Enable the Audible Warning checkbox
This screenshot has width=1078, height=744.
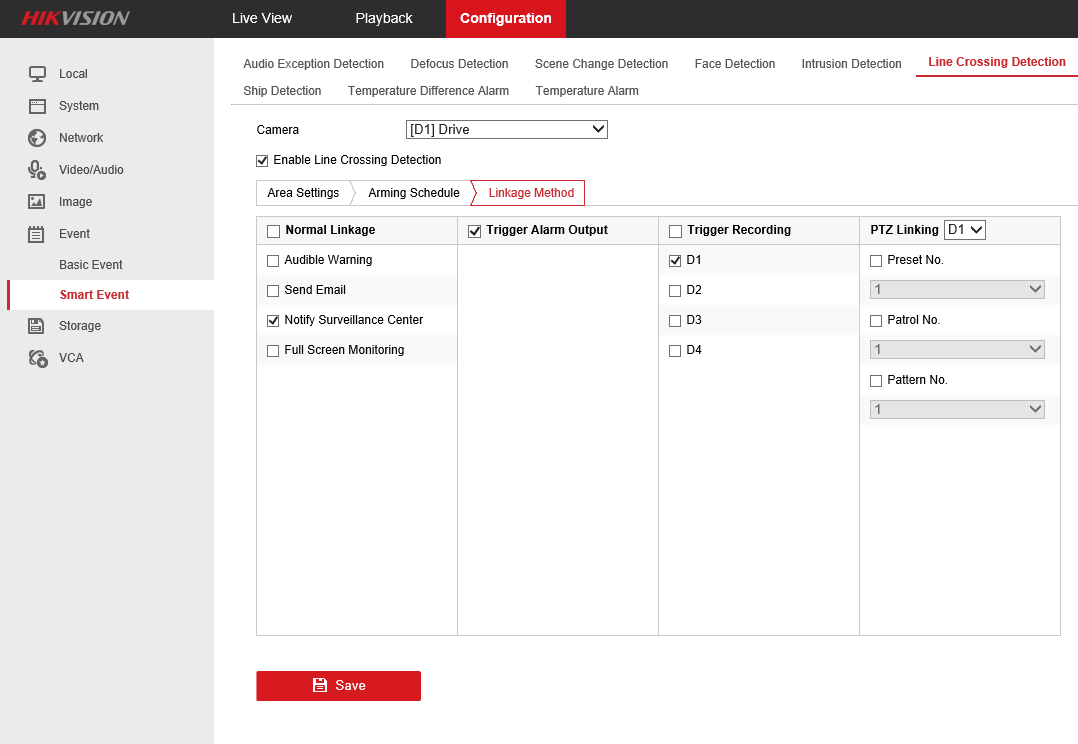pos(273,261)
